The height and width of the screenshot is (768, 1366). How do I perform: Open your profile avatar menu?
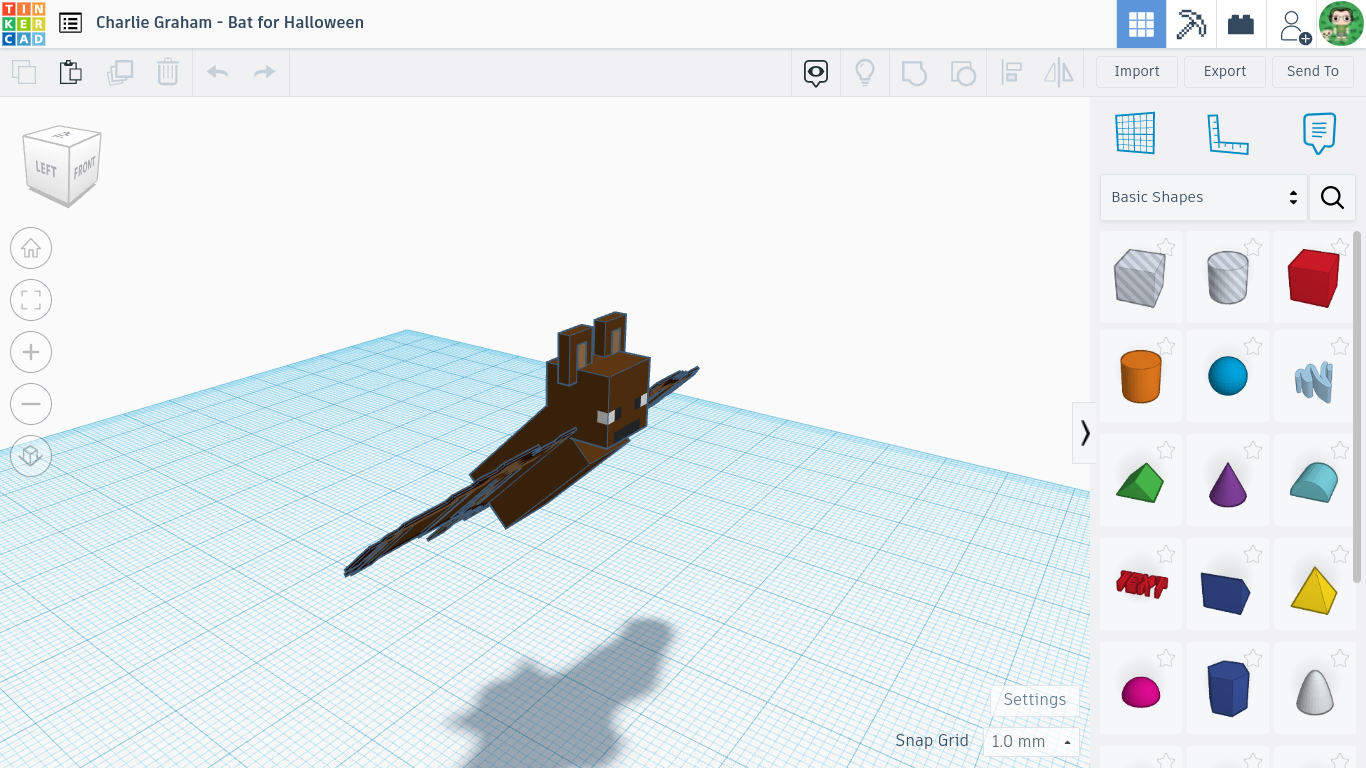[1340, 22]
